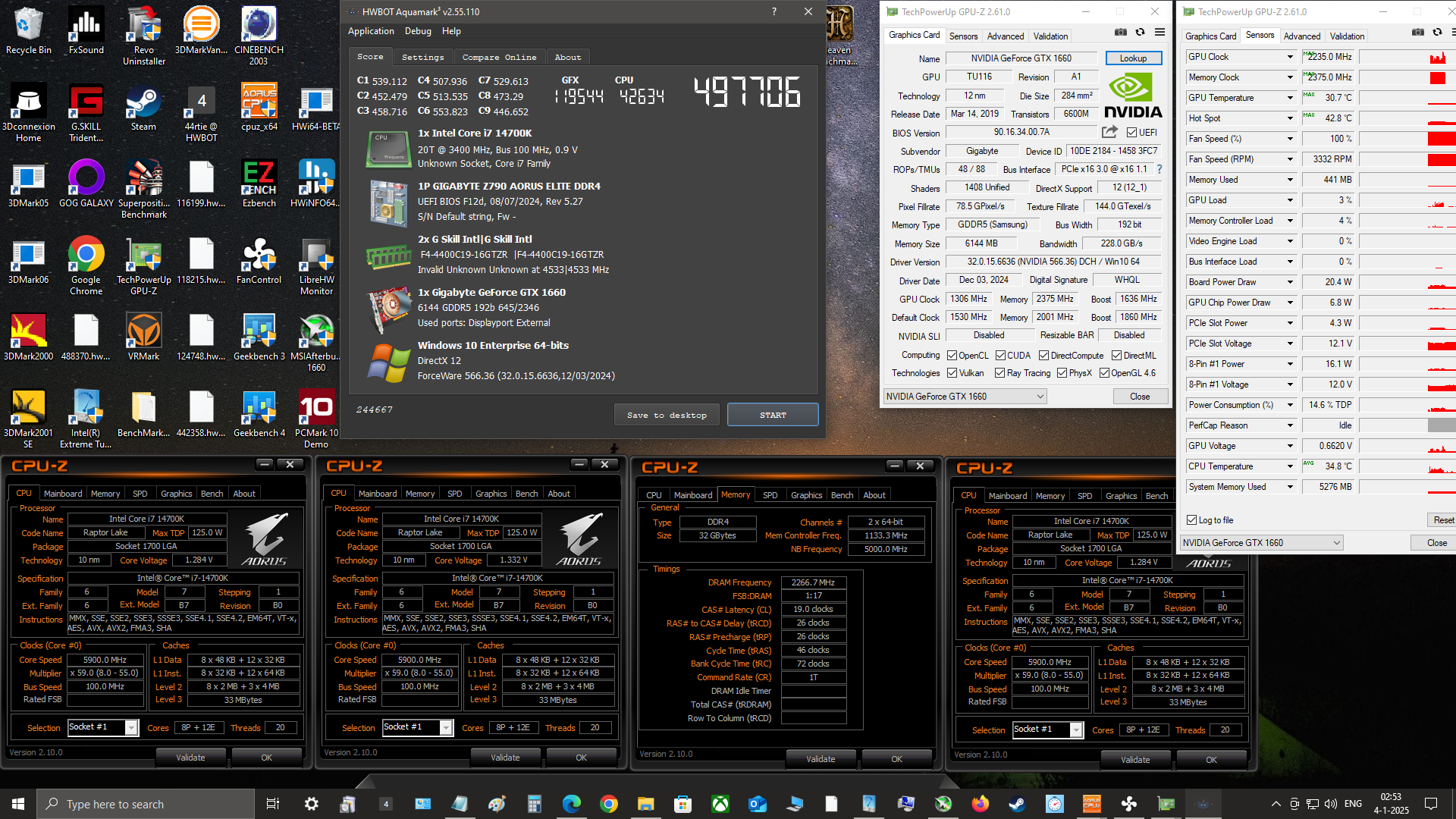1456x819 pixels.
Task: Open the PerfCap Reason sensor dropdown
Action: 1289,425
